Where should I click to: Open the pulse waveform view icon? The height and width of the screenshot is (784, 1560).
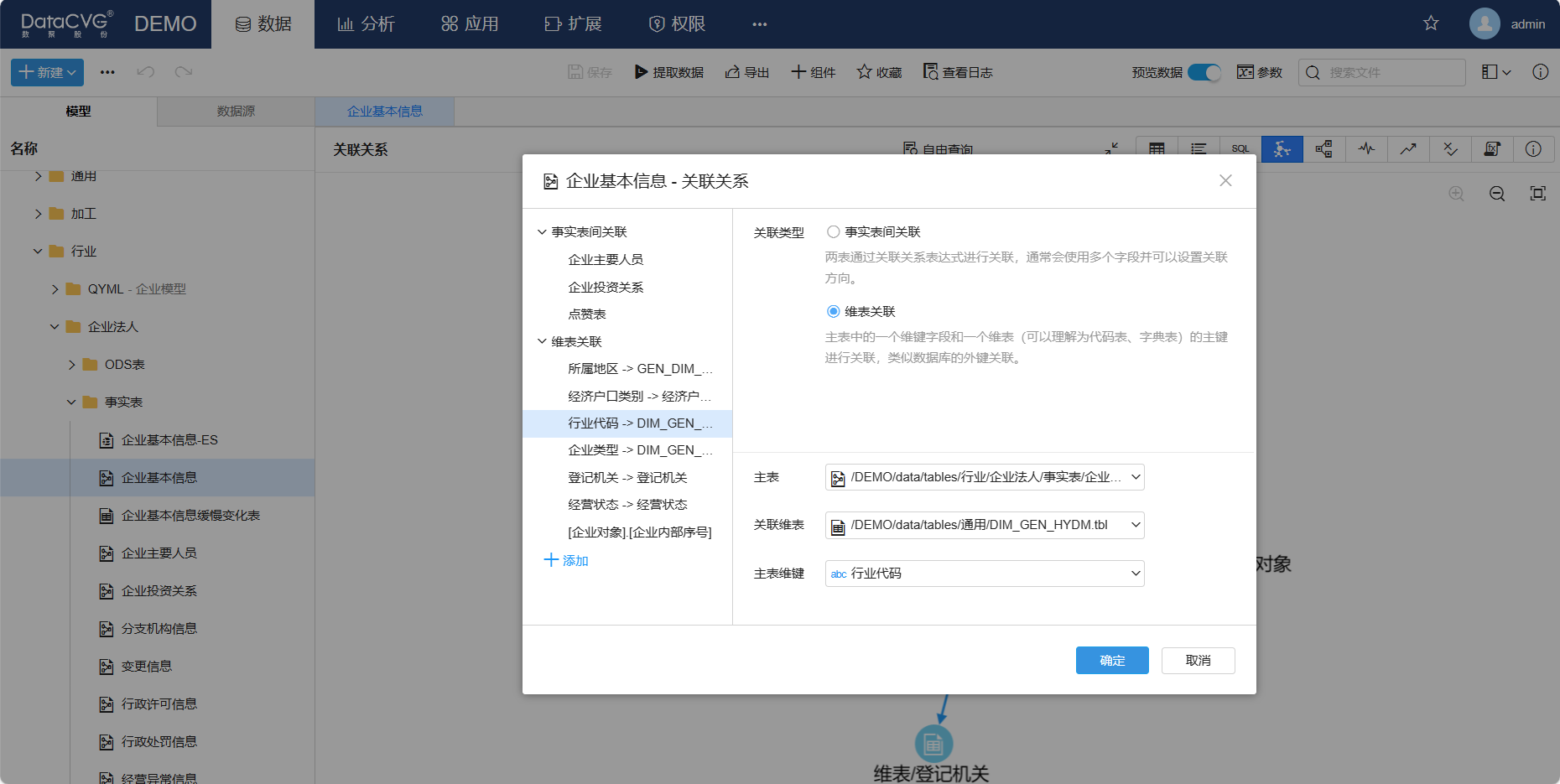[x=1366, y=149]
